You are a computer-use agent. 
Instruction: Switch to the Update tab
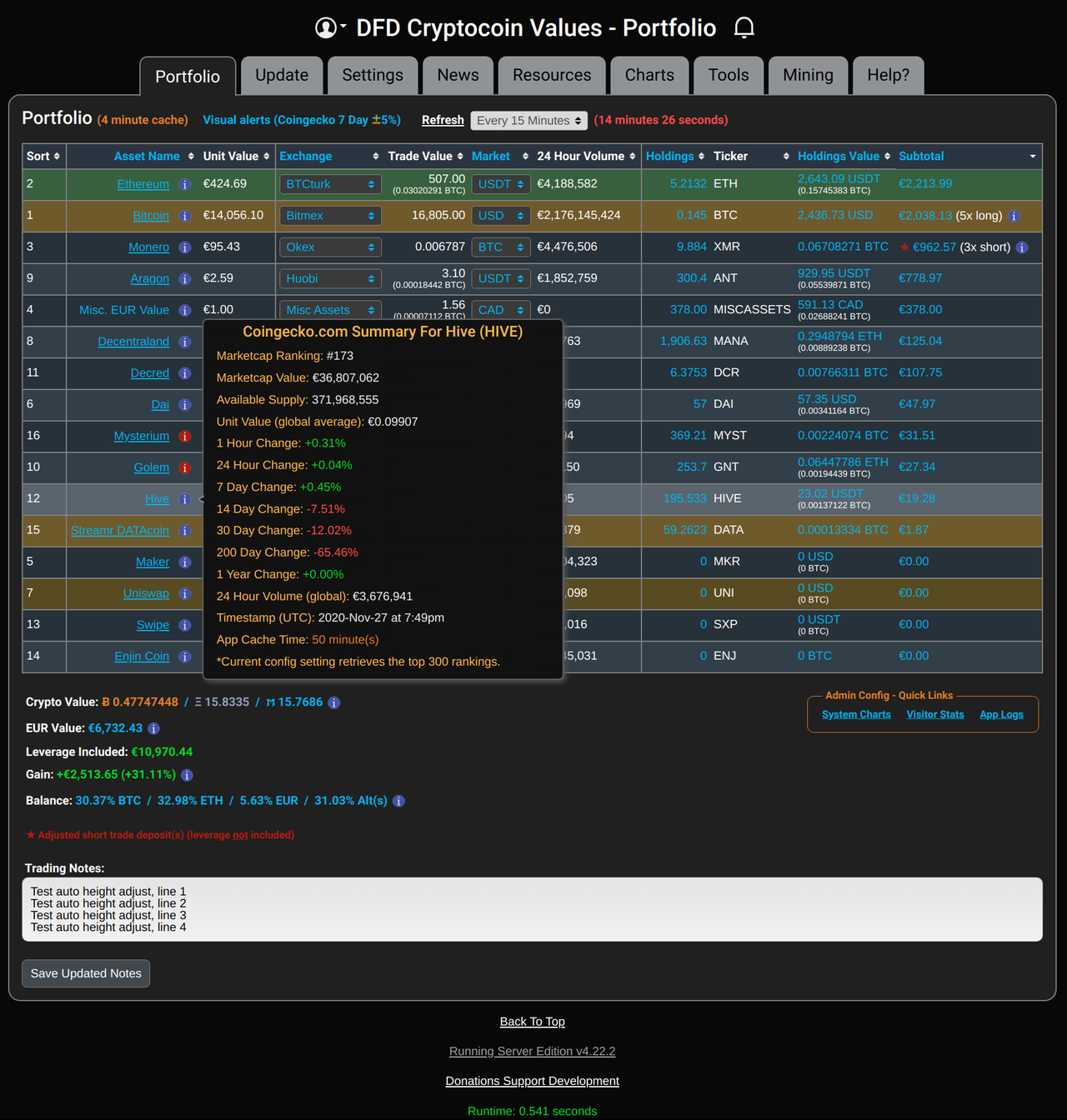(x=282, y=75)
